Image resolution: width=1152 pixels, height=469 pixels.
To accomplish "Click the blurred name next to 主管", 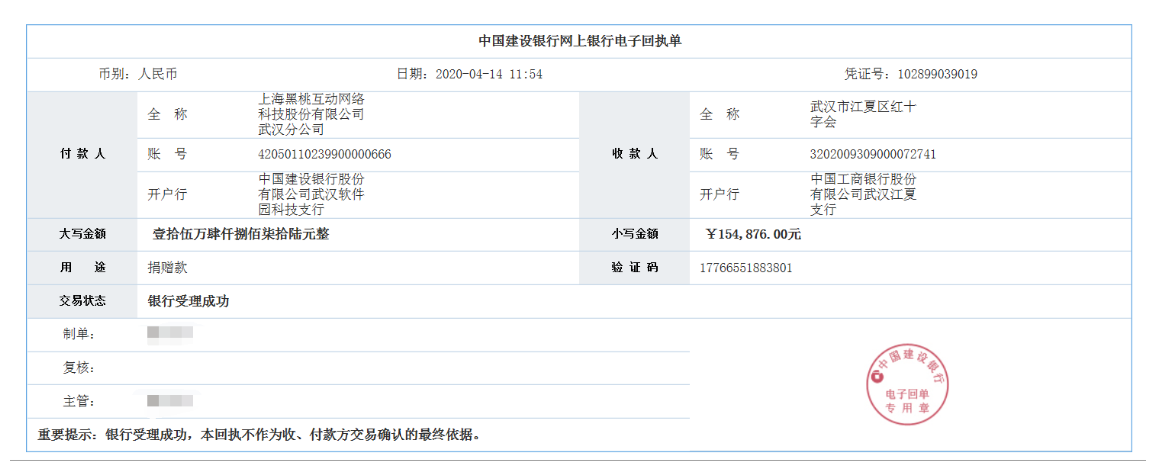I will pos(169,401).
